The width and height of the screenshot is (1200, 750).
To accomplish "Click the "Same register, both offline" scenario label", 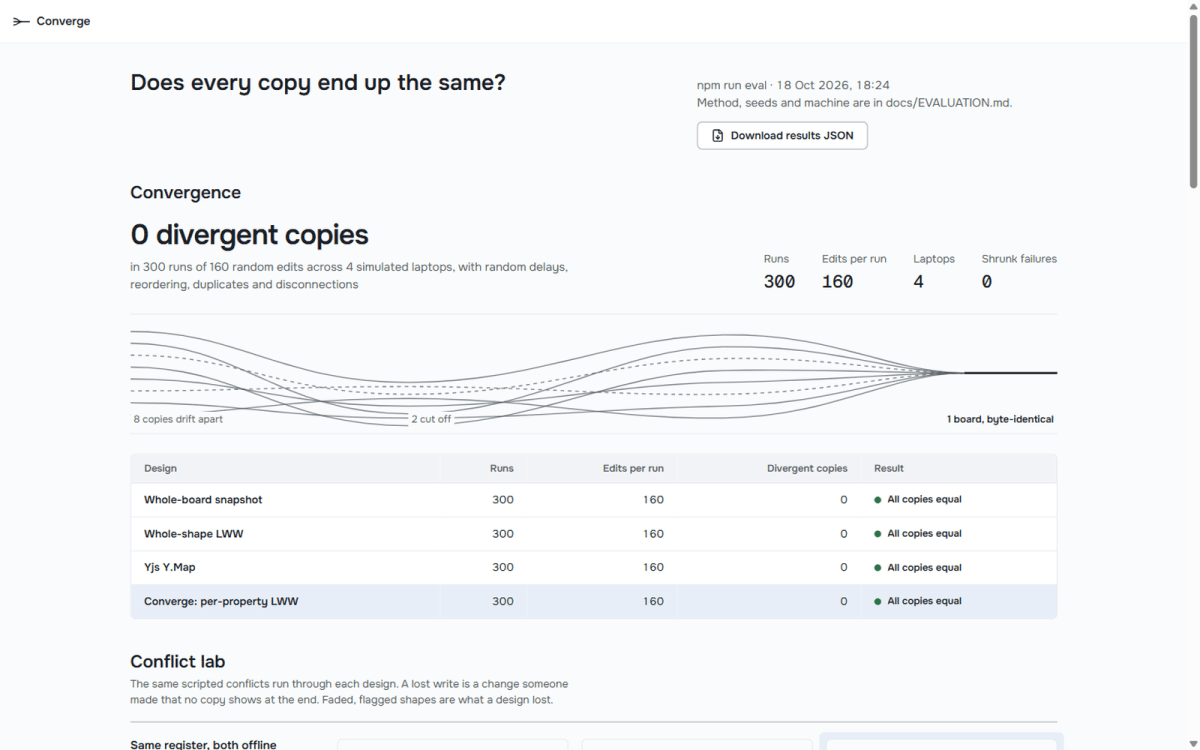I will (x=204, y=745).
